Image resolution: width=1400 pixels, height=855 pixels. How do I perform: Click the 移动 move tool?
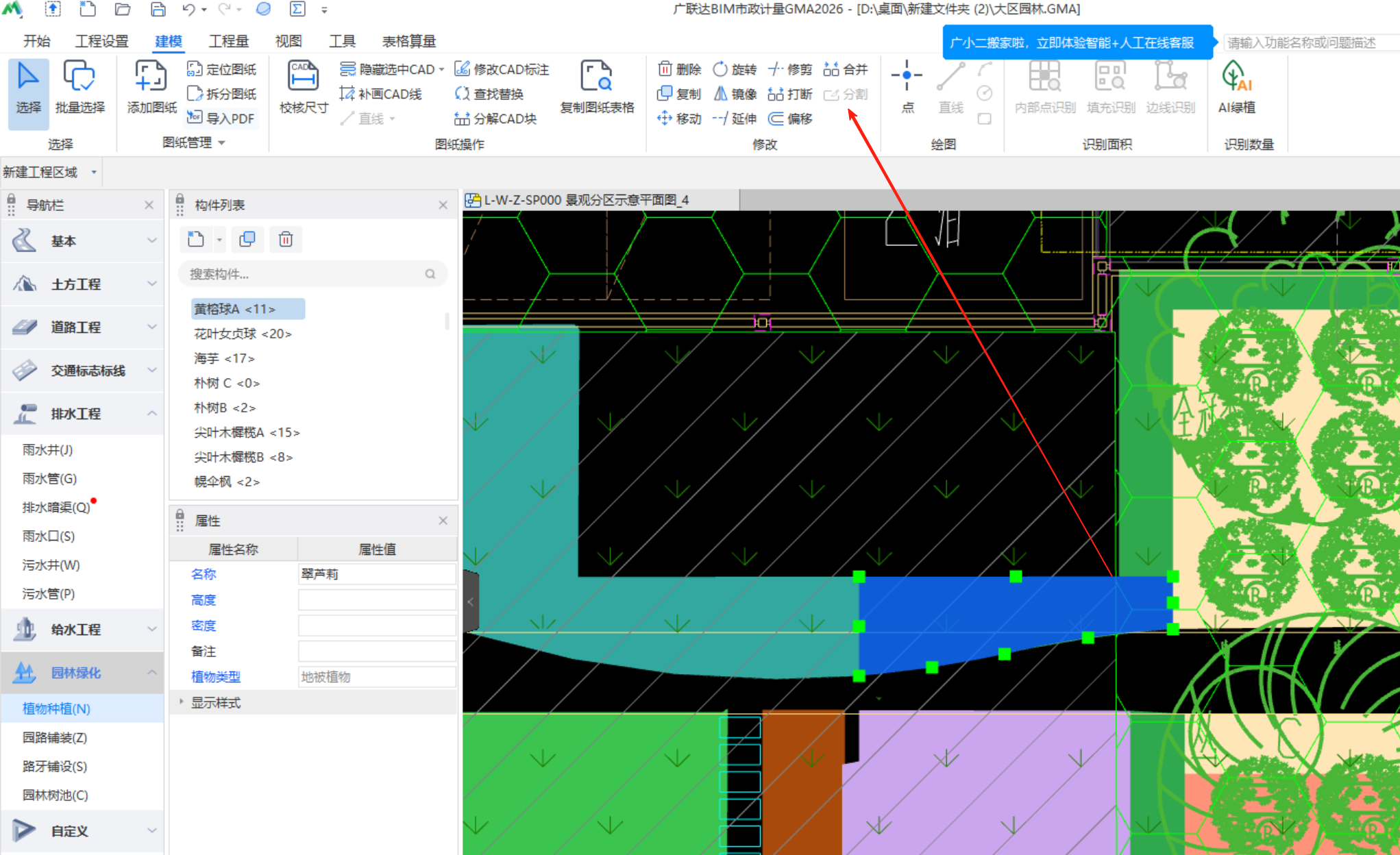click(679, 119)
